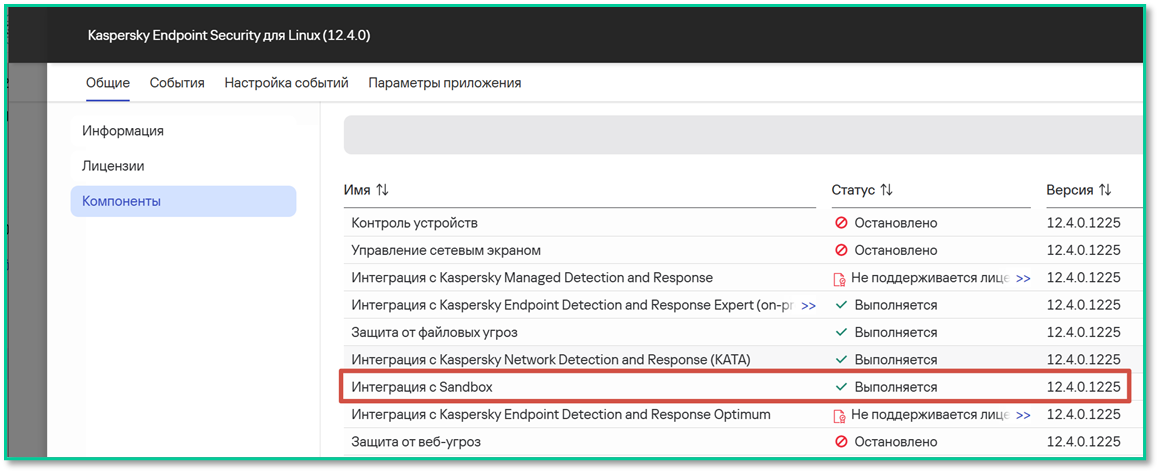Click the Статус column header

(x=854, y=190)
